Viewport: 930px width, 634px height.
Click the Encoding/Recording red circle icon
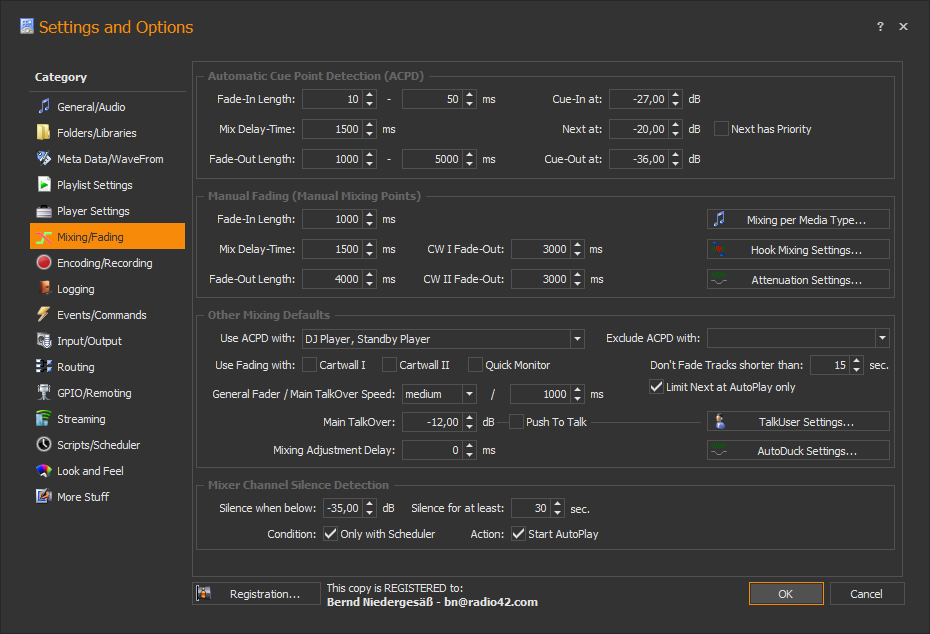[44, 263]
